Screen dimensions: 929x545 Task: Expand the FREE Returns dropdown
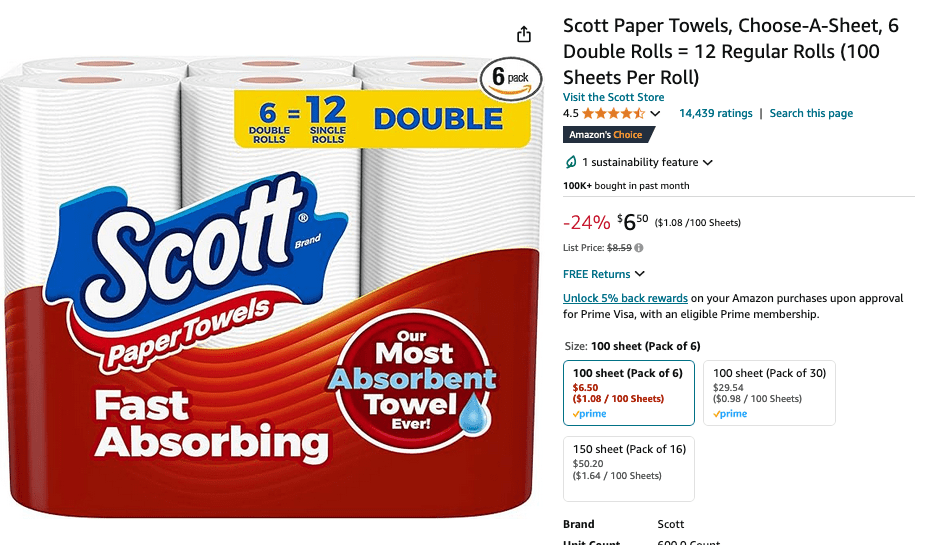click(x=640, y=274)
